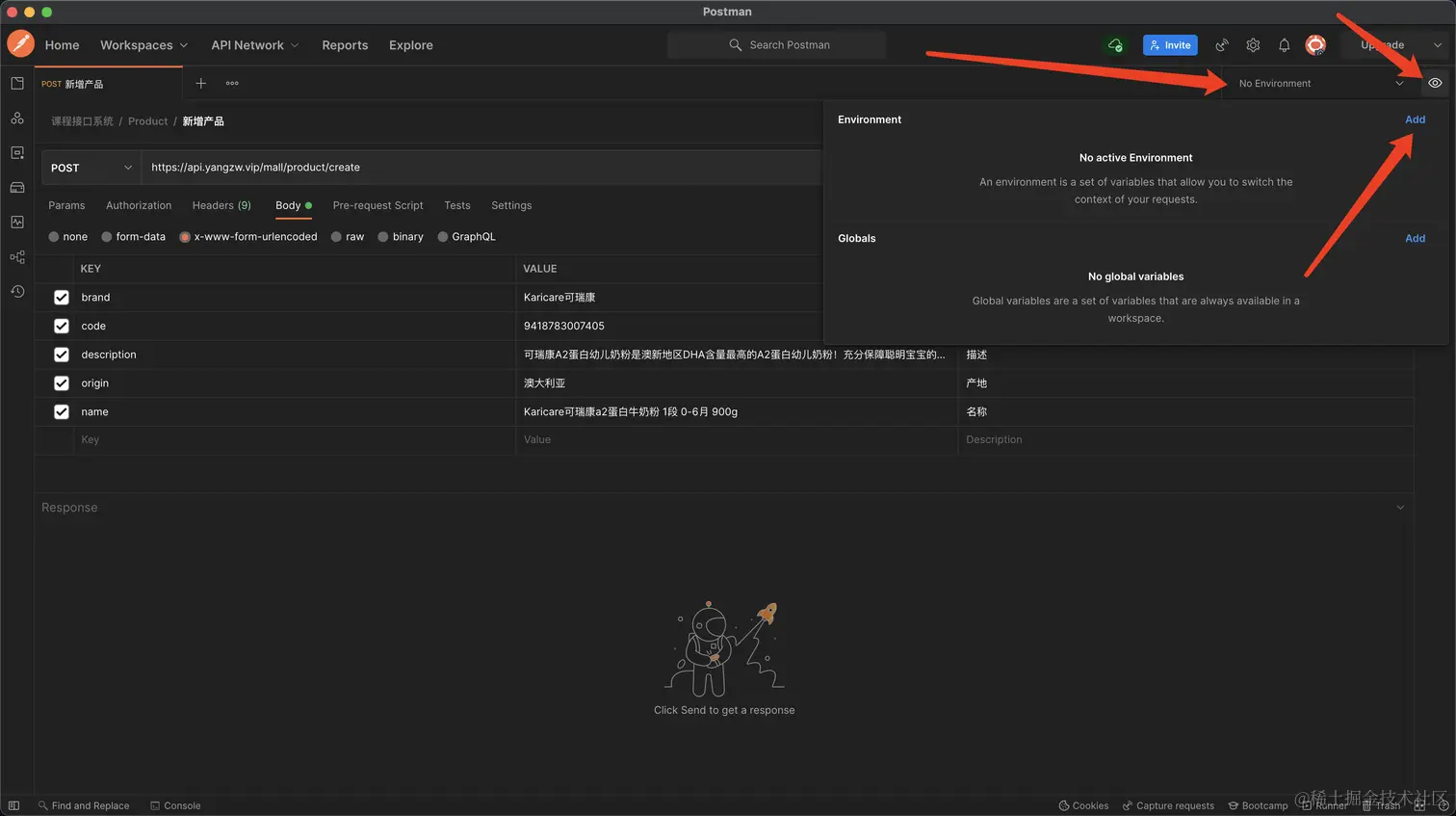Click the Search Postman field
This screenshot has height=816, width=1456.
(777, 45)
